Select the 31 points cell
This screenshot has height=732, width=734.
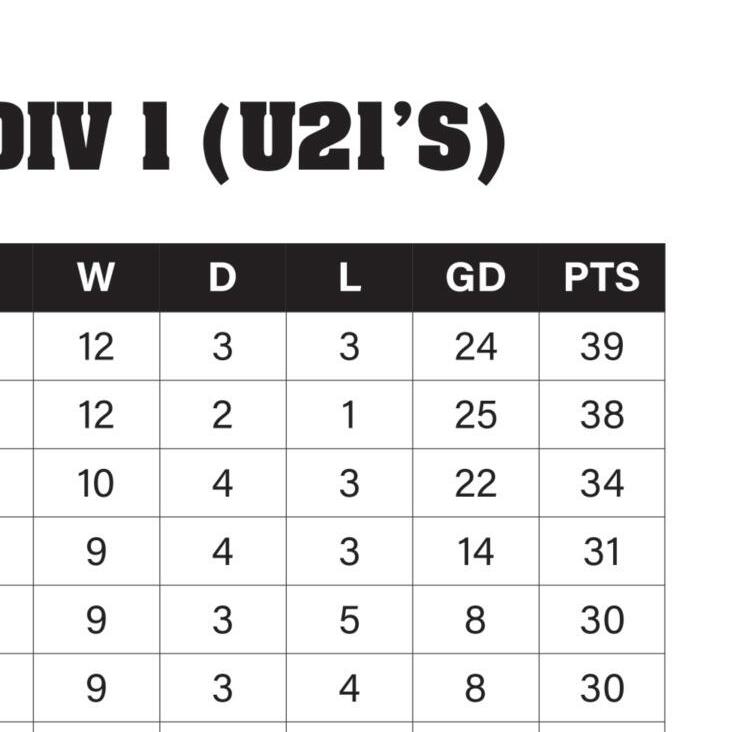pos(602,551)
